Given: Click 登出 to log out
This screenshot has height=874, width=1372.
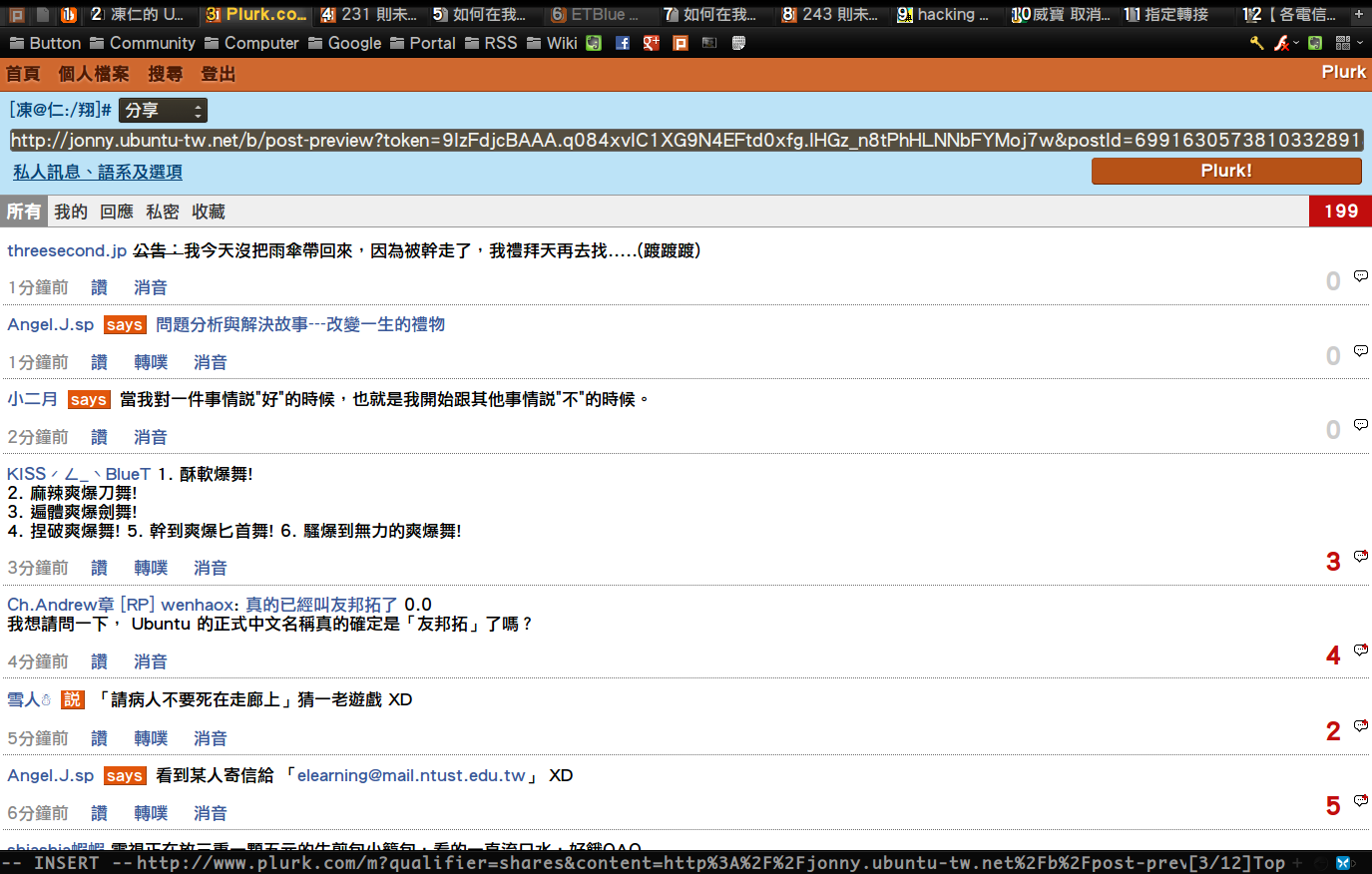Looking at the screenshot, I should 219,74.
